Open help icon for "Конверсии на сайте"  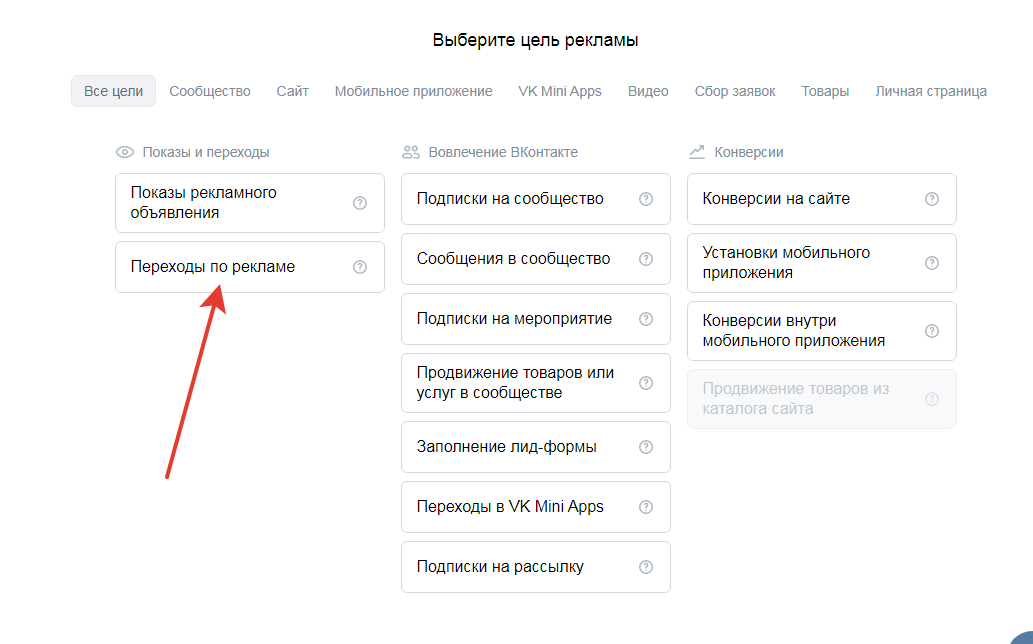click(x=932, y=198)
